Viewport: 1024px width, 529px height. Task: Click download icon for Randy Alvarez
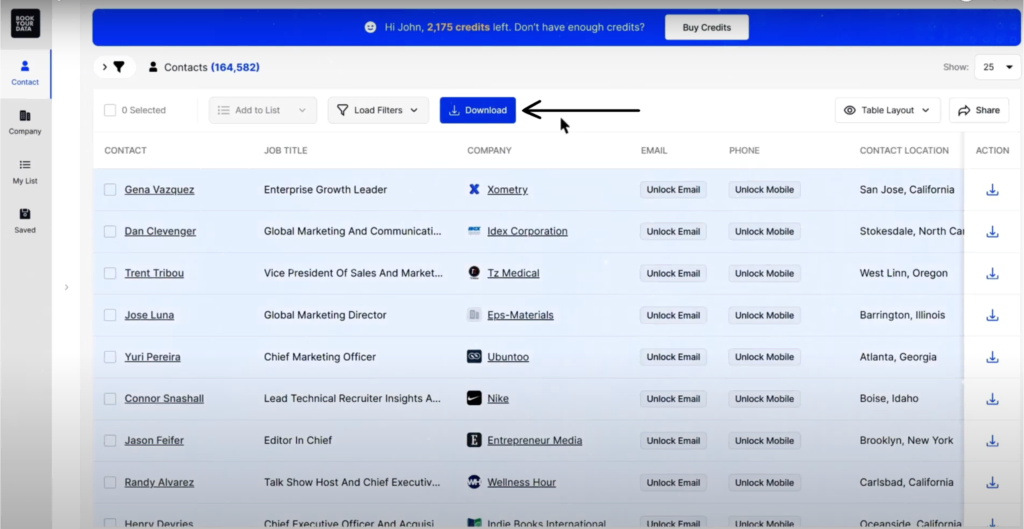coord(992,482)
